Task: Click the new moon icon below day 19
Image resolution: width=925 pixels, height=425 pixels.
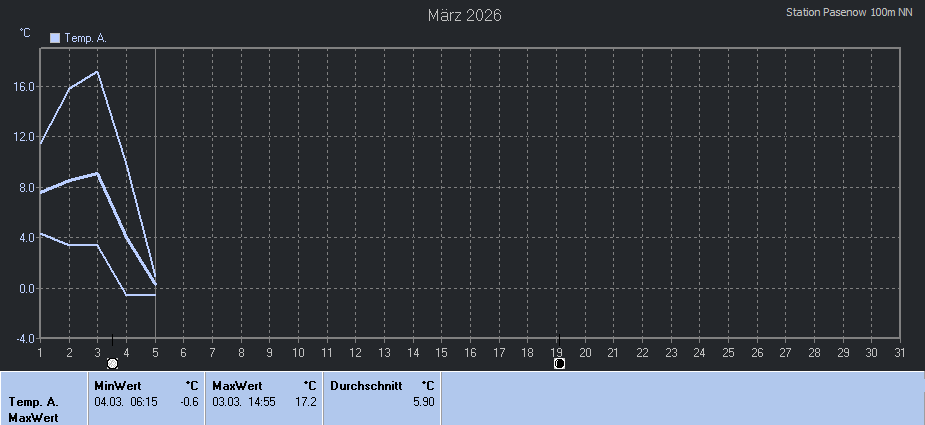Action: [559, 363]
